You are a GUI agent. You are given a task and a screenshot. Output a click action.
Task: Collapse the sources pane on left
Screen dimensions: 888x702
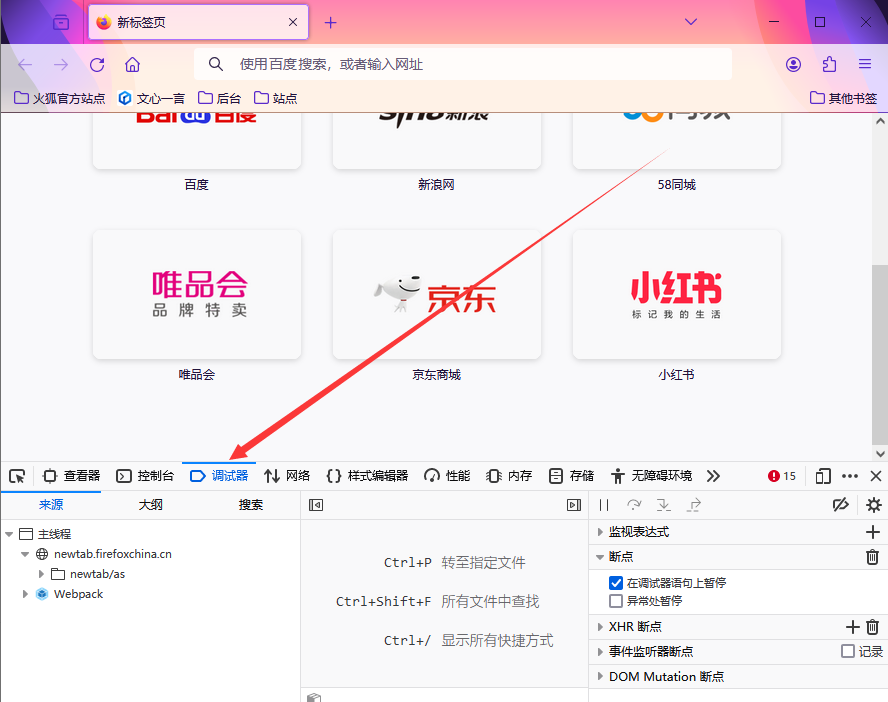click(316, 505)
